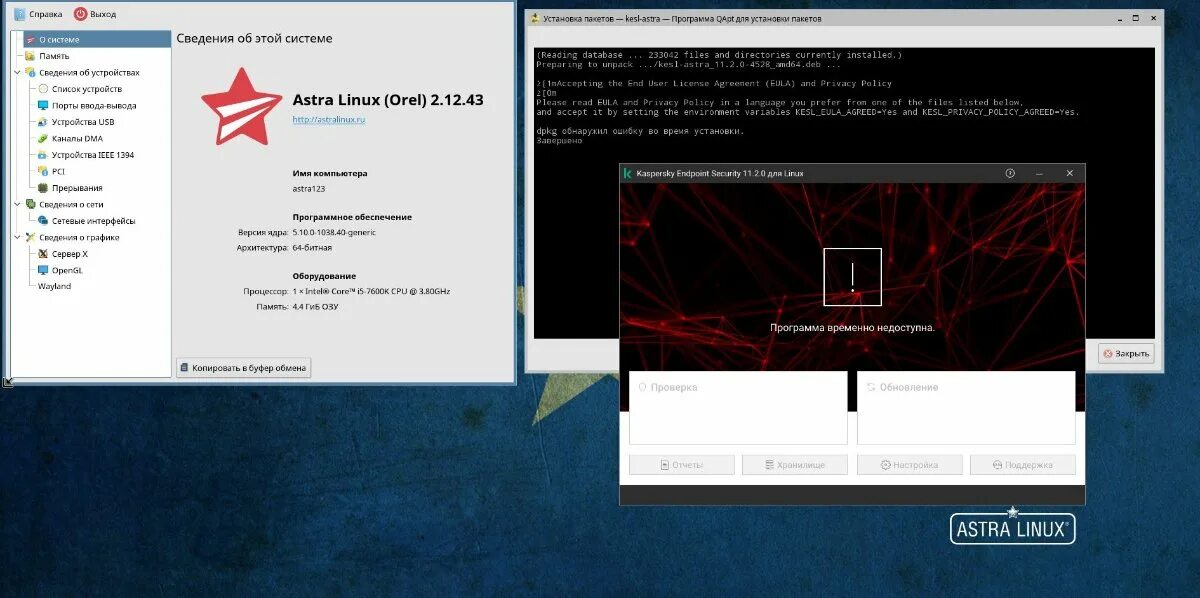Close the Kaspersky Endpoint Security window
This screenshot has width=1200, height=598.
(x=1069, y=173)
